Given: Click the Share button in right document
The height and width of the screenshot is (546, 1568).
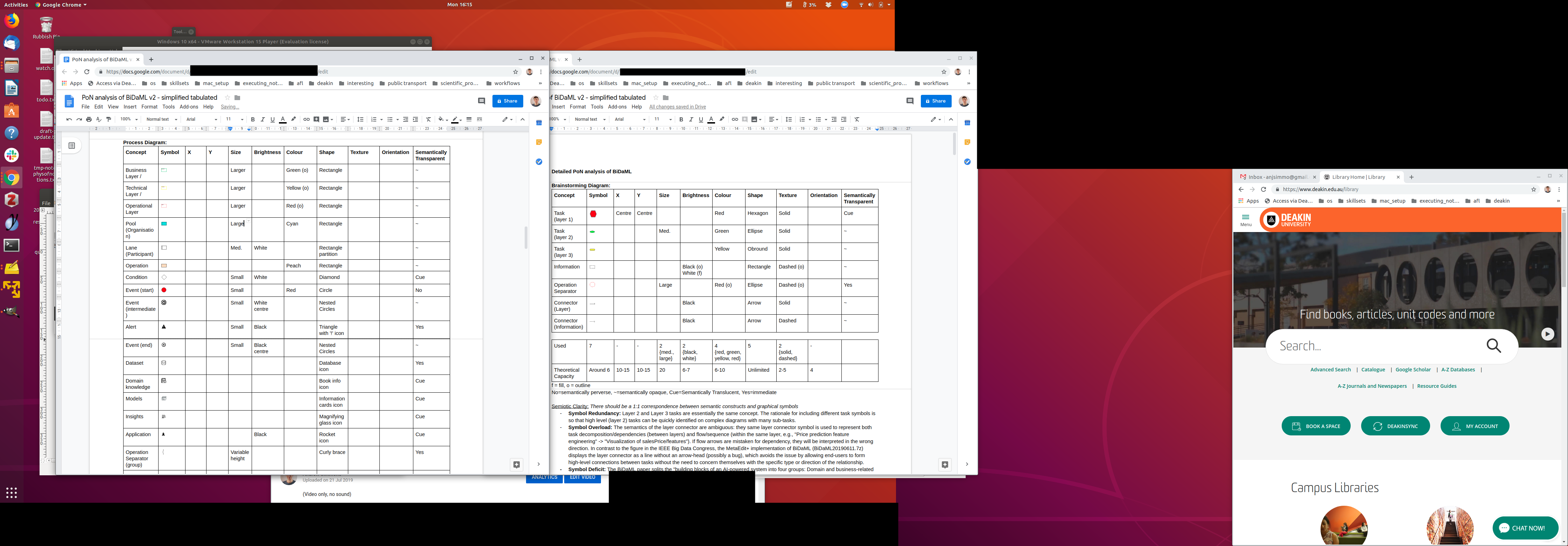Looking at the screenshot, I should click(936, 101).
